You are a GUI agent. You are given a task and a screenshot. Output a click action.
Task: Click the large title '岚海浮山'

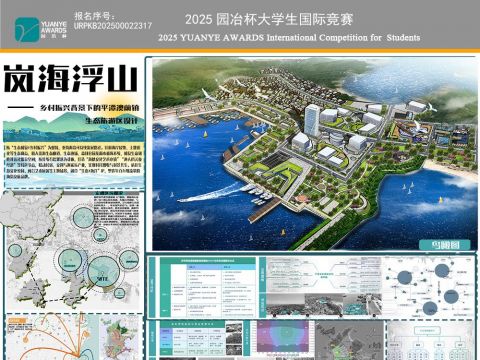click(x=71, y=79)
